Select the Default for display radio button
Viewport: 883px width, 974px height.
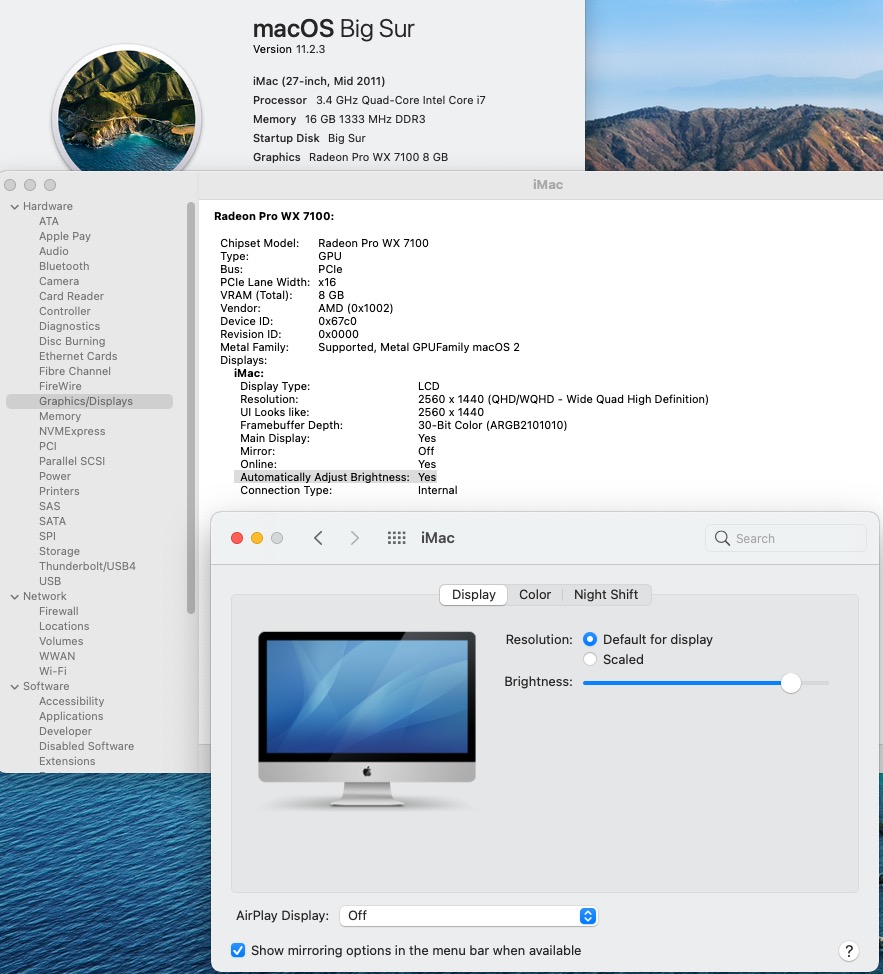[x=590, y=639]
